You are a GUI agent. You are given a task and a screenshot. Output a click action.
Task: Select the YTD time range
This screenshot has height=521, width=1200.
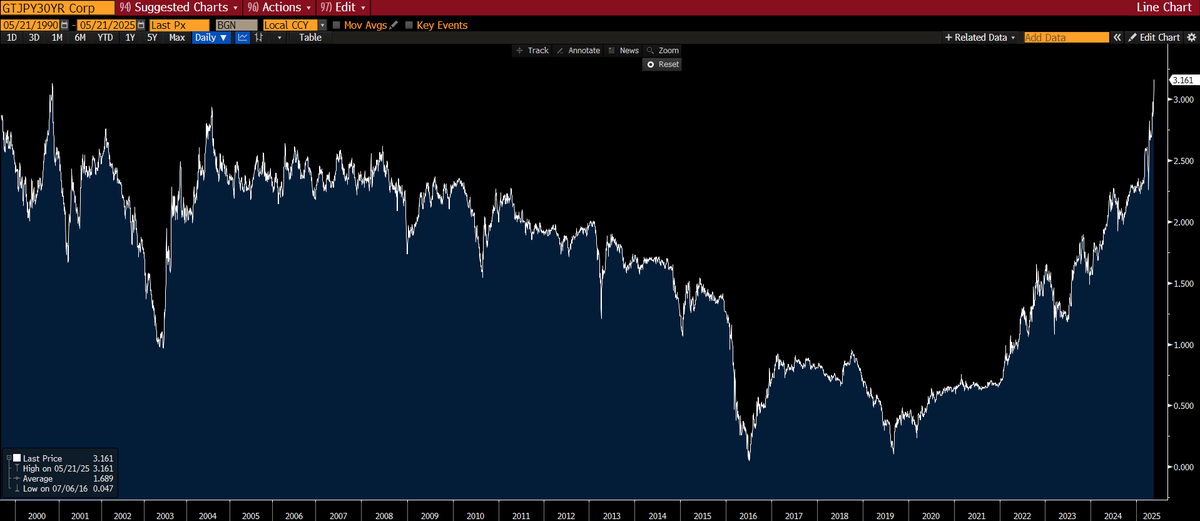[105, 37]
